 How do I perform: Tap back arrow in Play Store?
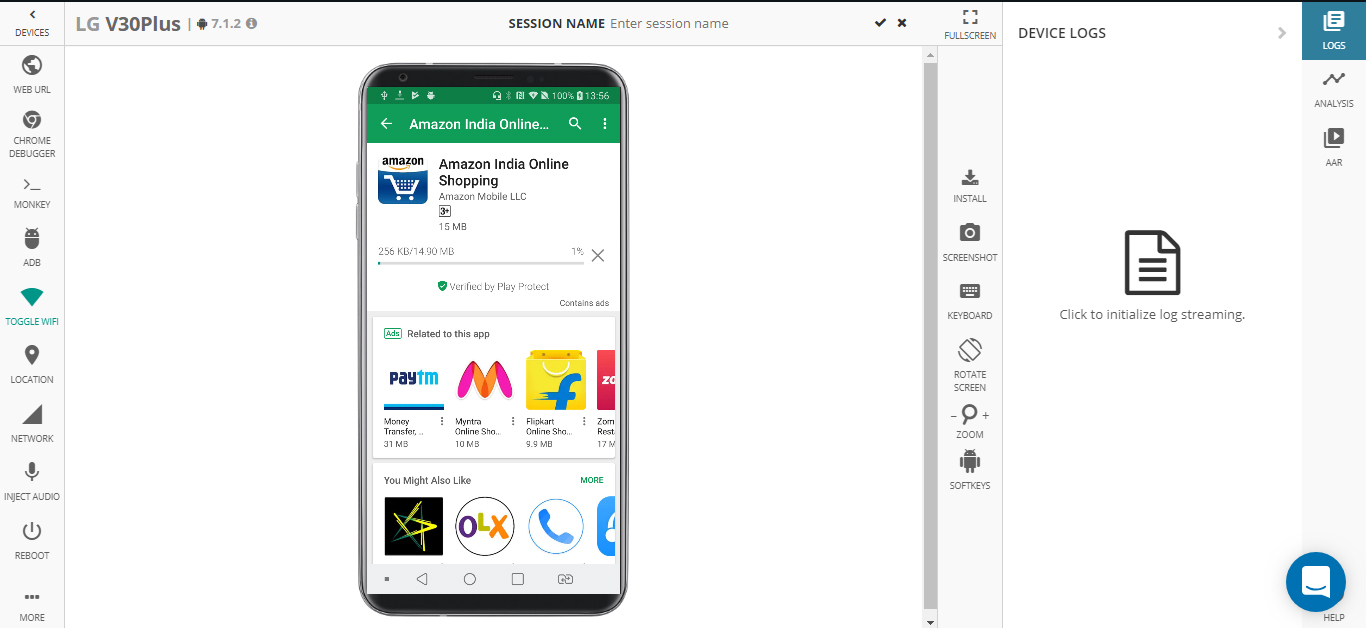coord(387,124)
